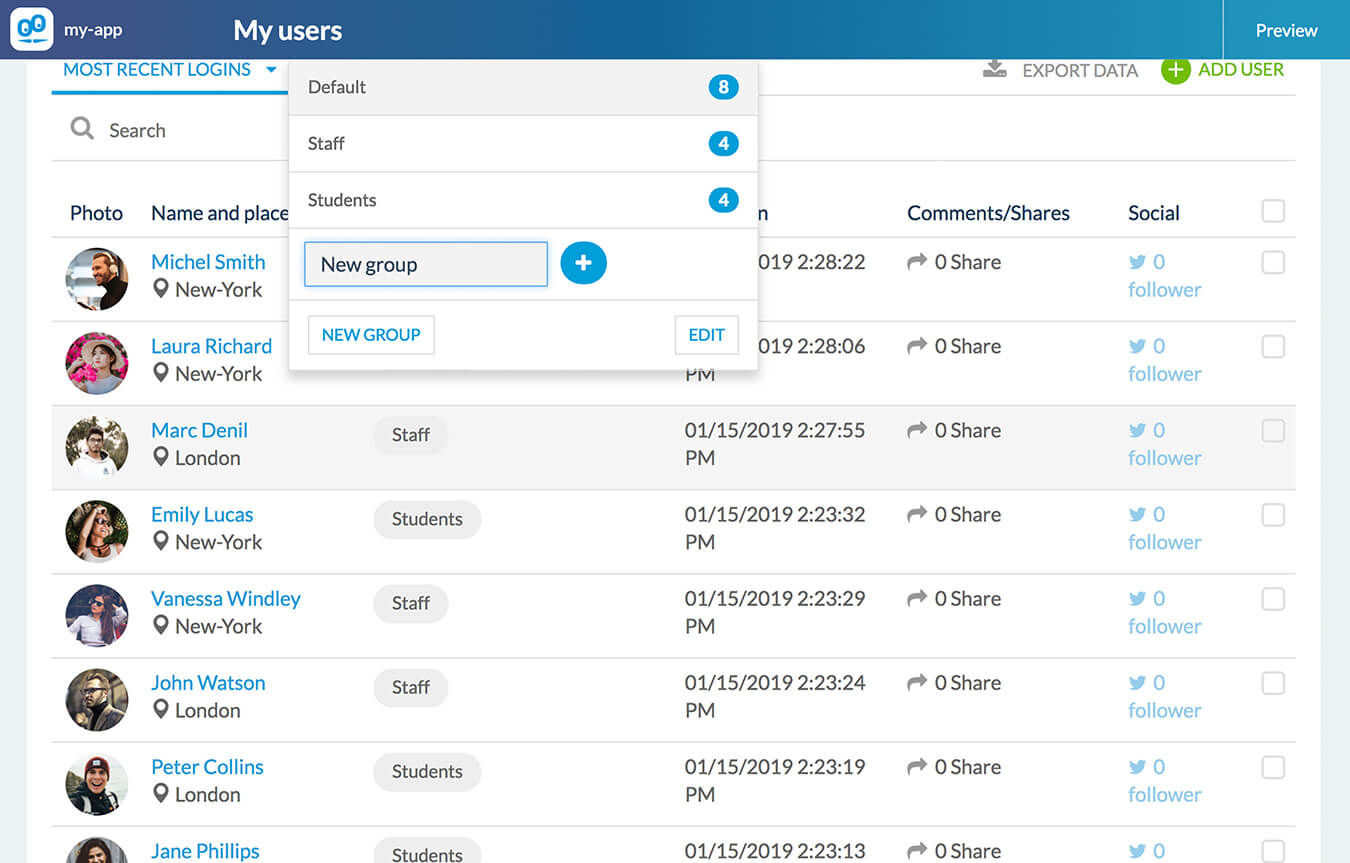Screen dimensions: 1350x863
Task: Choose the Default group from the list
Action: [x=522, y=87]
